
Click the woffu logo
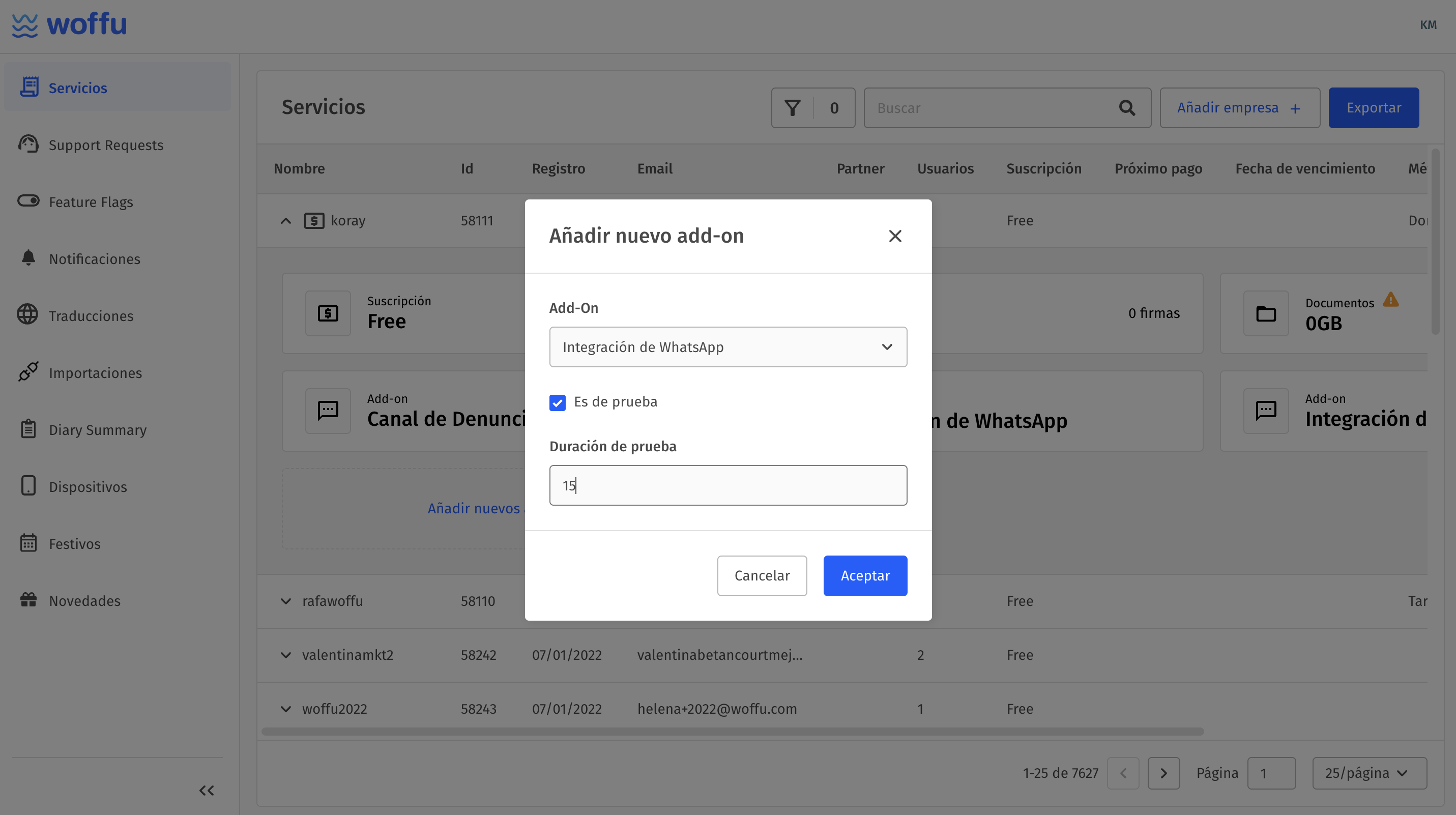(x=69, y=25)
